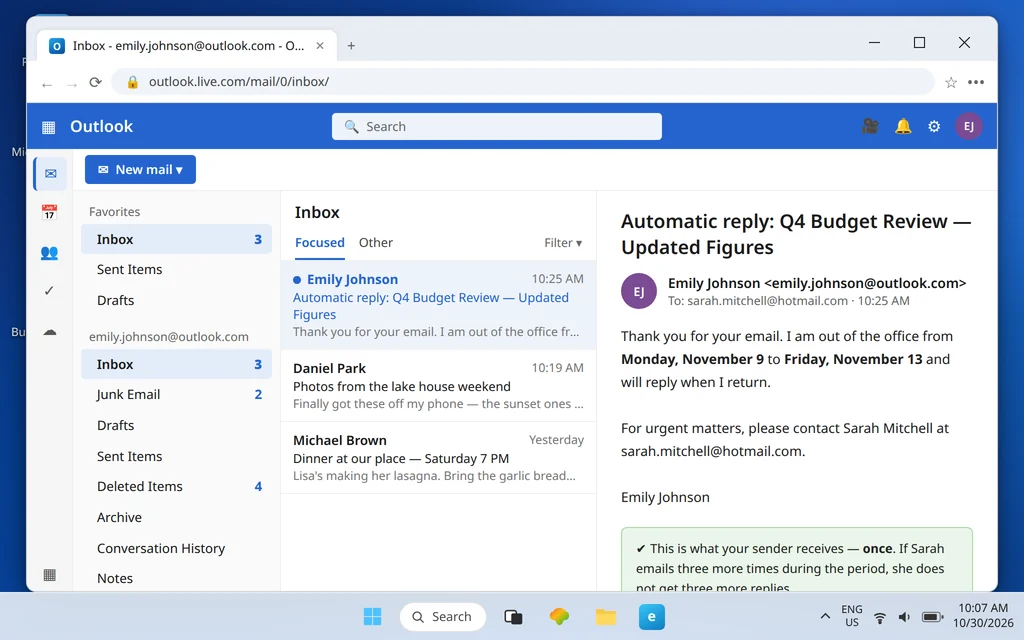This screenshot has width=1024, height=640.
Task: Open the taskbar clock and date
Action: (x=983, y=616)
